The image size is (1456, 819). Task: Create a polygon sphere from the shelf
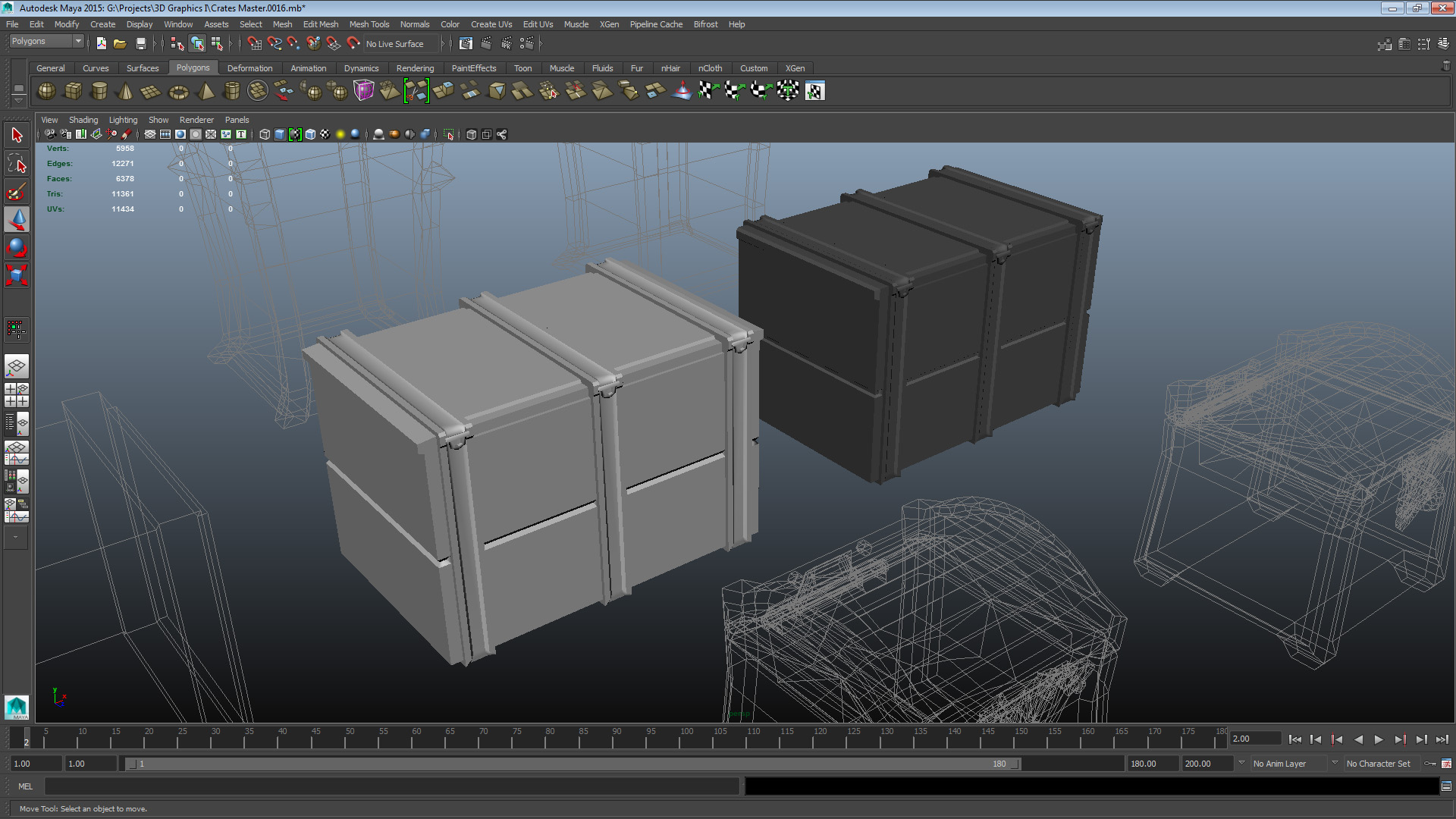[46, 91]
